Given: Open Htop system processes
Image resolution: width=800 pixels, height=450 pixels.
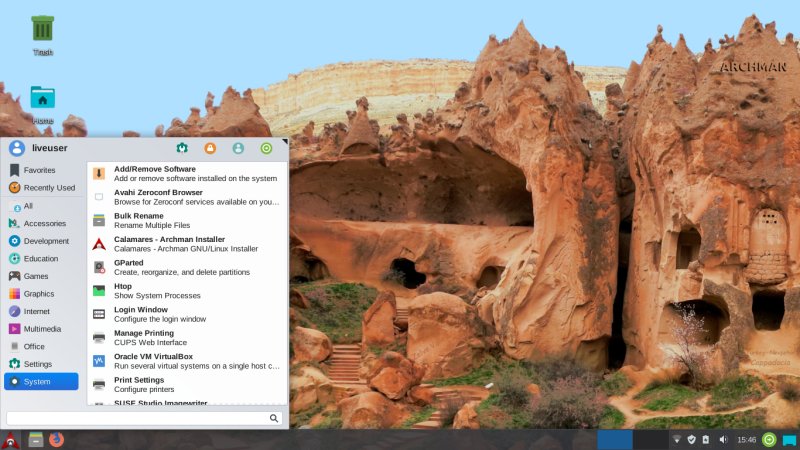Looking at the screenshot, I should [187, 291].
